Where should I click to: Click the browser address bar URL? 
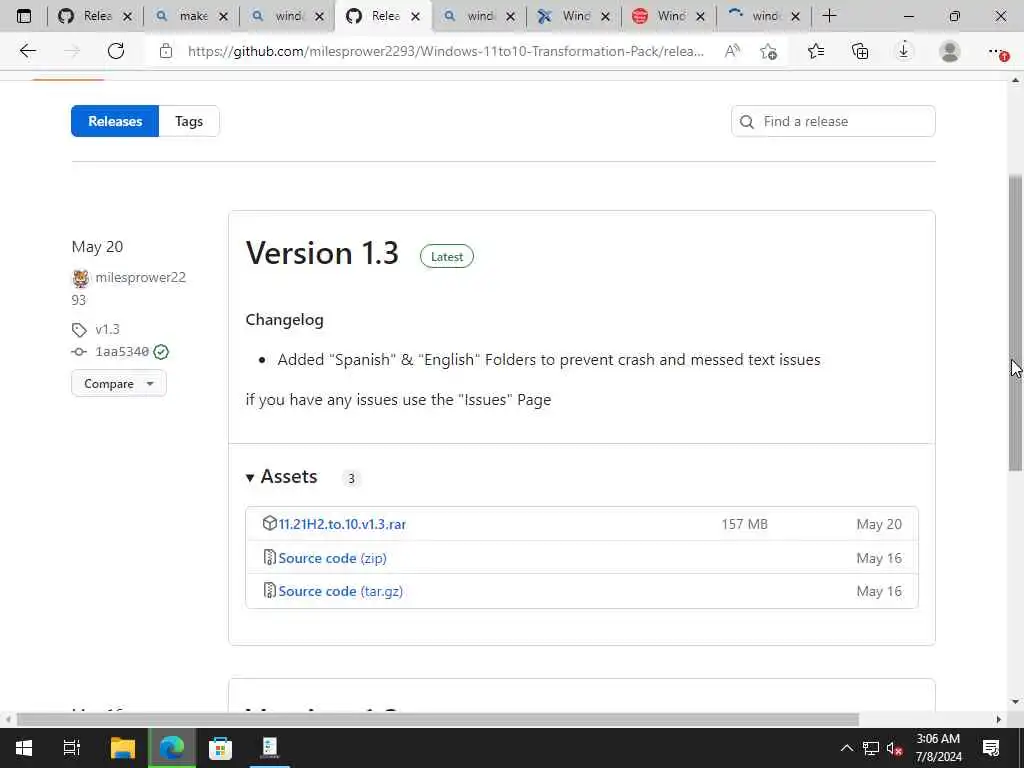445,51
